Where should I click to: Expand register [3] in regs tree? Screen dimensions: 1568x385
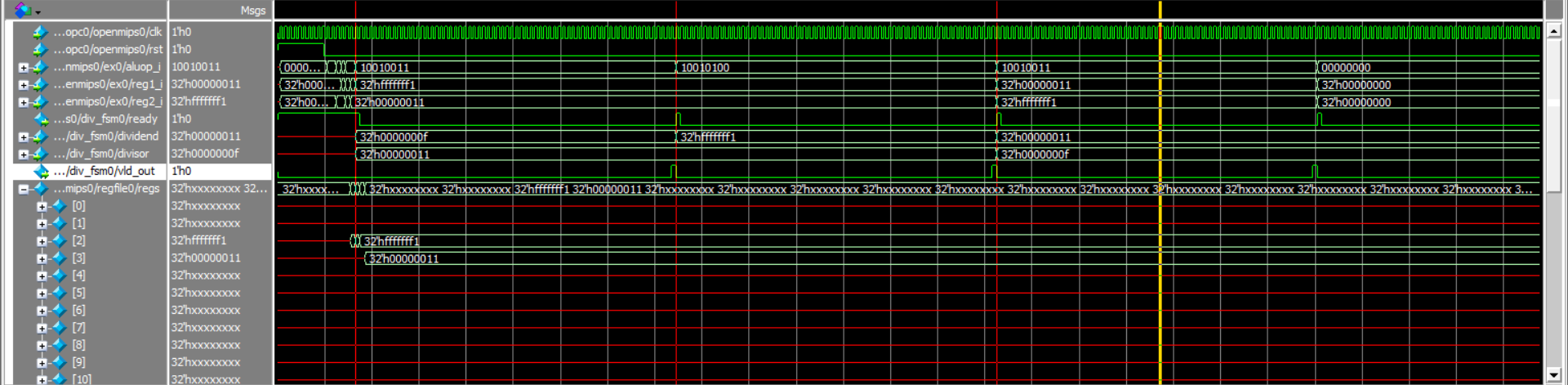(42, 258)
